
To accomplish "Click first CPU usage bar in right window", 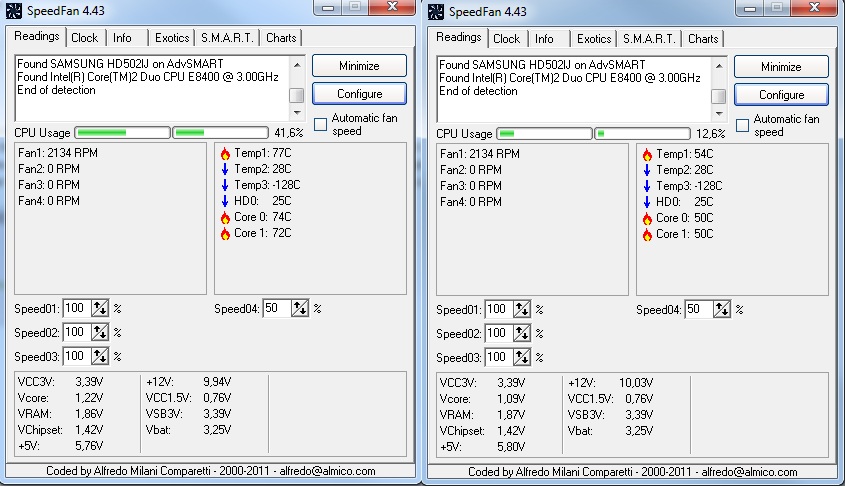I will (544, 134).
